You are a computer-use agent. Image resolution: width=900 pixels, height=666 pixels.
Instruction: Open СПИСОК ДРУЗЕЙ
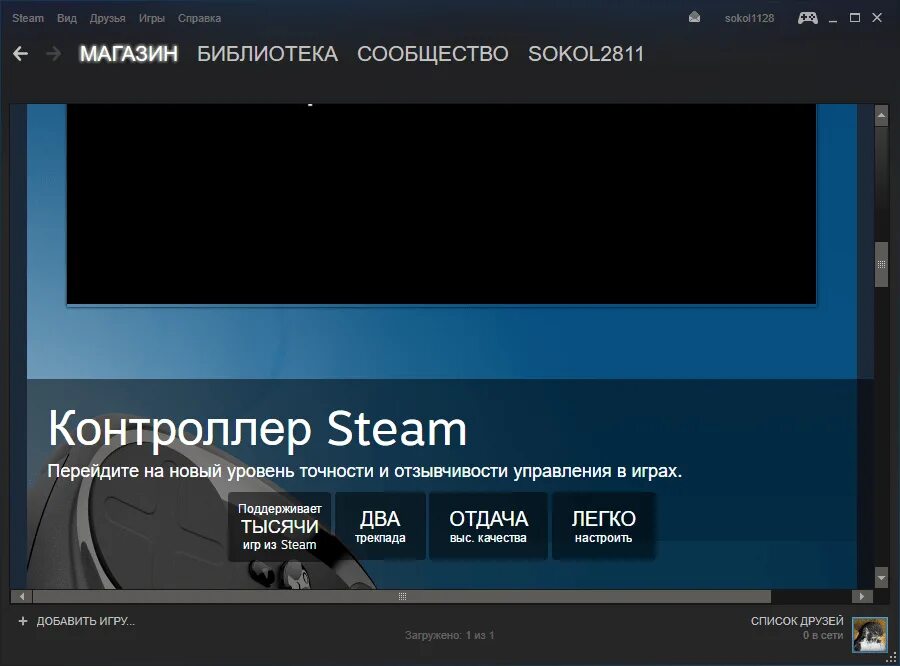pos(797,621)
